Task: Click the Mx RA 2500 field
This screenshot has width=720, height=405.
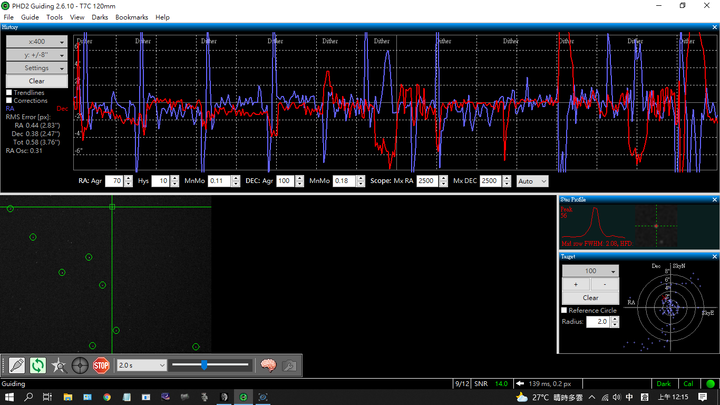Action: pos(428,181)
